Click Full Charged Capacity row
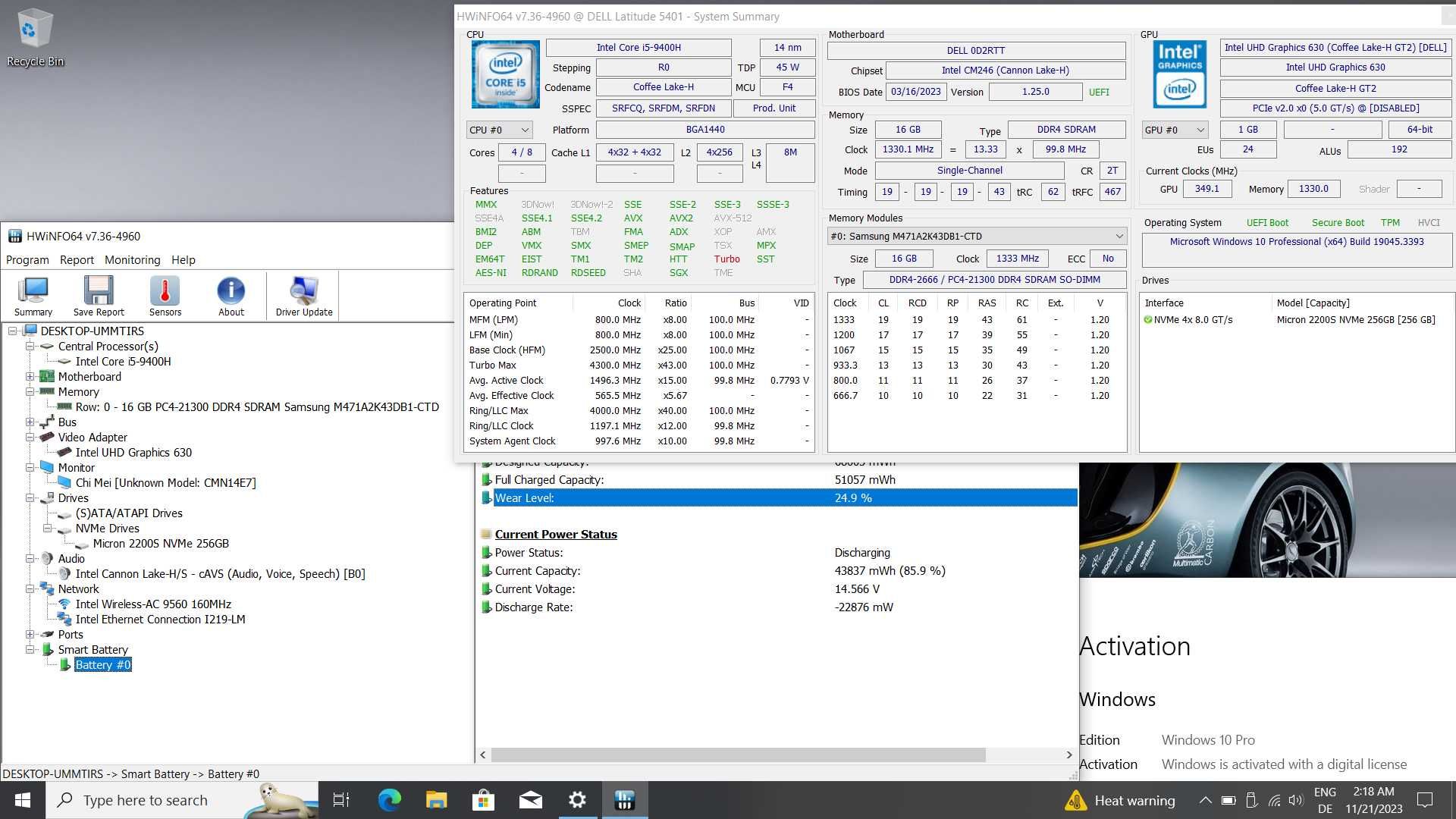 click(x=779, y=480)
